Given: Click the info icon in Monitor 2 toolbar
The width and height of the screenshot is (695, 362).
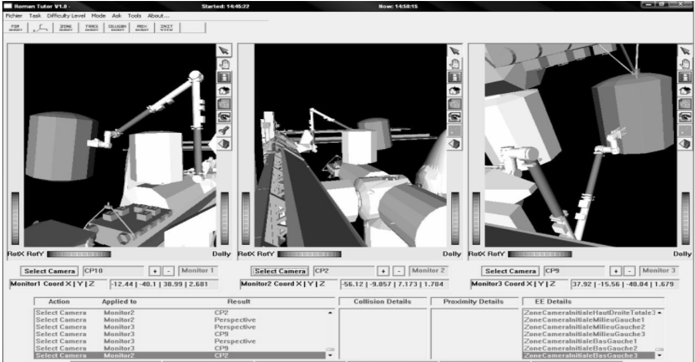Looking at the screenshot, I should click(x=454, y=77).
